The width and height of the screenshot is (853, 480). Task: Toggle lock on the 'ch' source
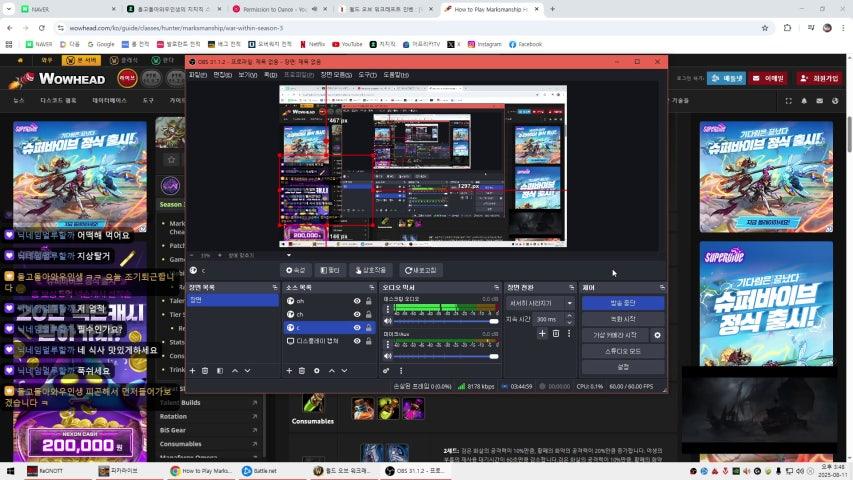[x=369, y=314]
